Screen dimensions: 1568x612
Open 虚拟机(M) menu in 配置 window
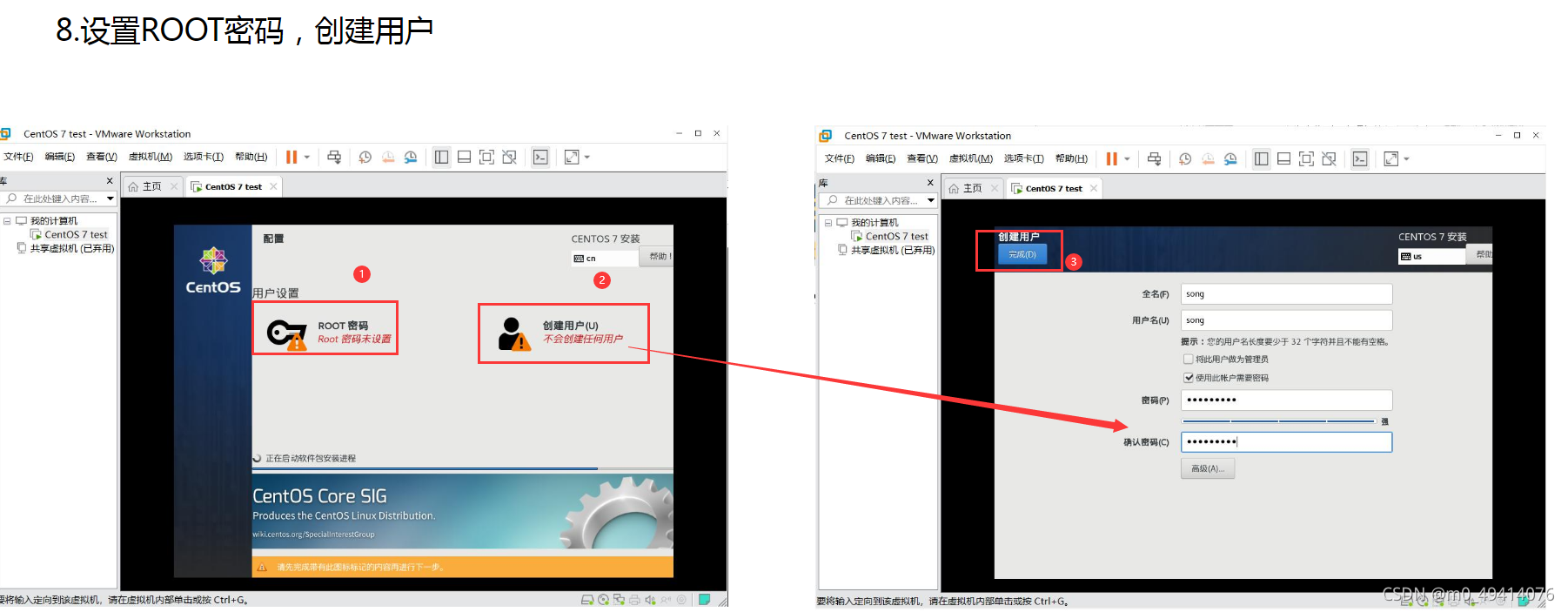151,158
